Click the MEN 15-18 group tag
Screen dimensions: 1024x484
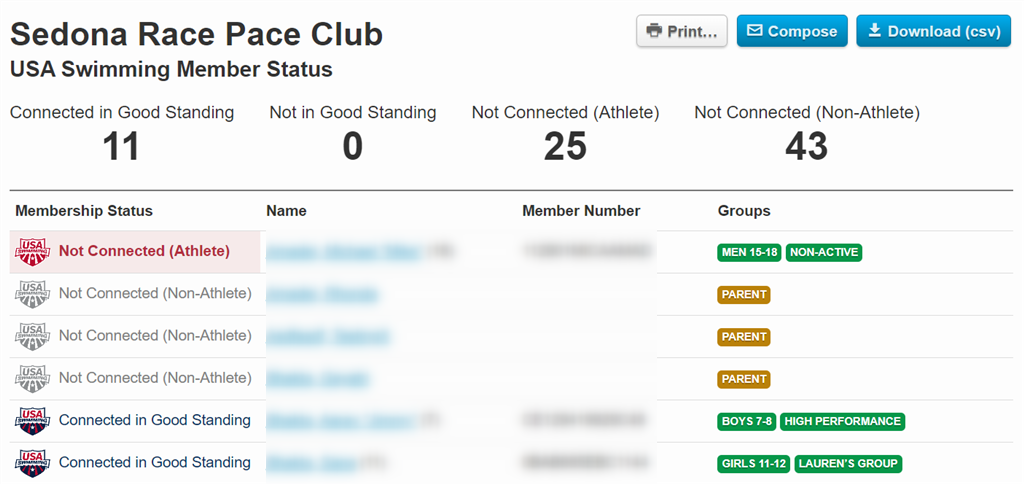(750, 253)
